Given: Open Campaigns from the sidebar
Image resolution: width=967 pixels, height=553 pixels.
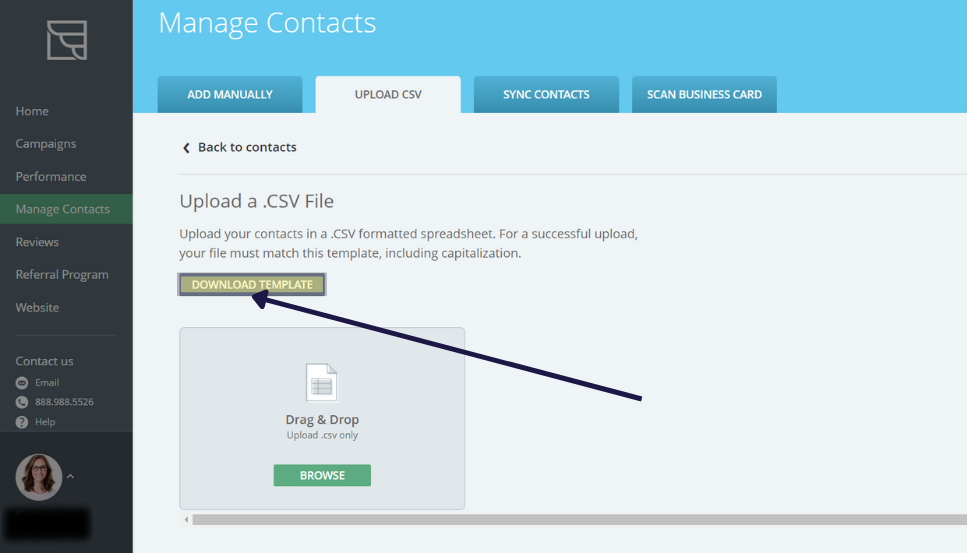Looking at the screenshot, I should click(46, 144).
